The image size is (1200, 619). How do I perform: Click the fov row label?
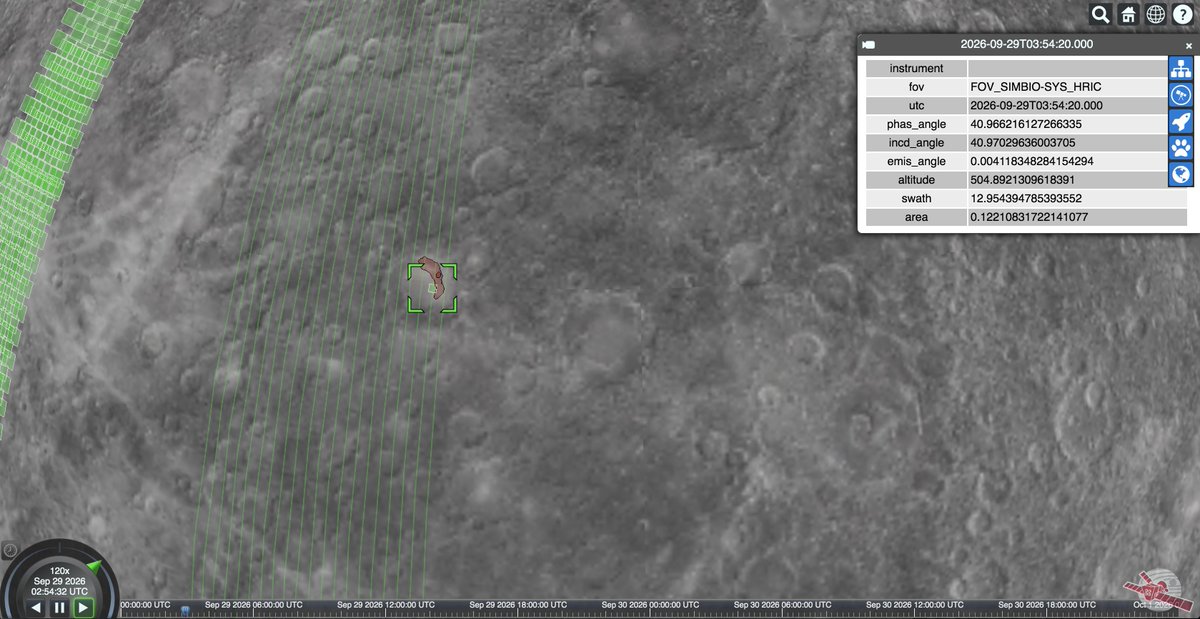click(x=916, y=87)
